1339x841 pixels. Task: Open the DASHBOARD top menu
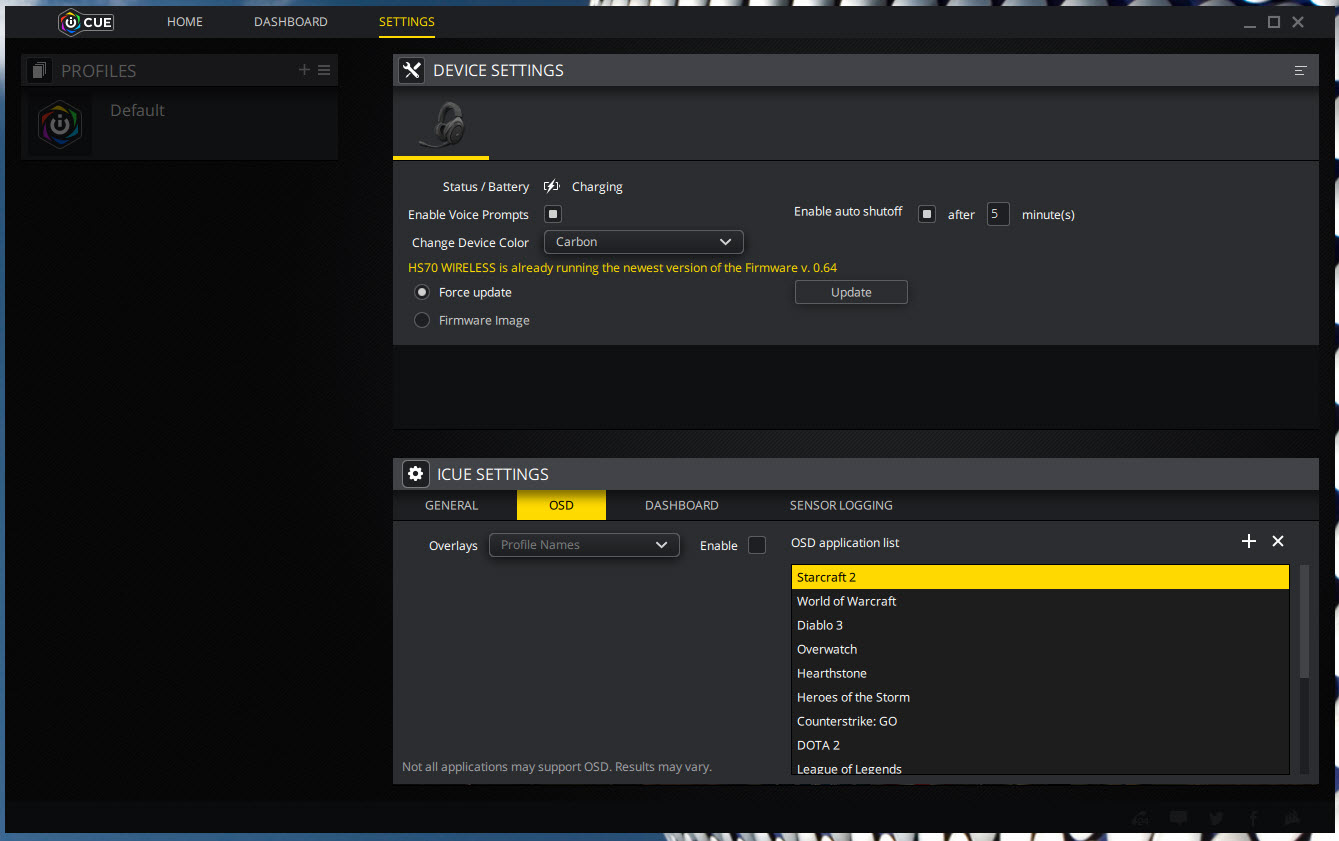click(x=291, y=22)
